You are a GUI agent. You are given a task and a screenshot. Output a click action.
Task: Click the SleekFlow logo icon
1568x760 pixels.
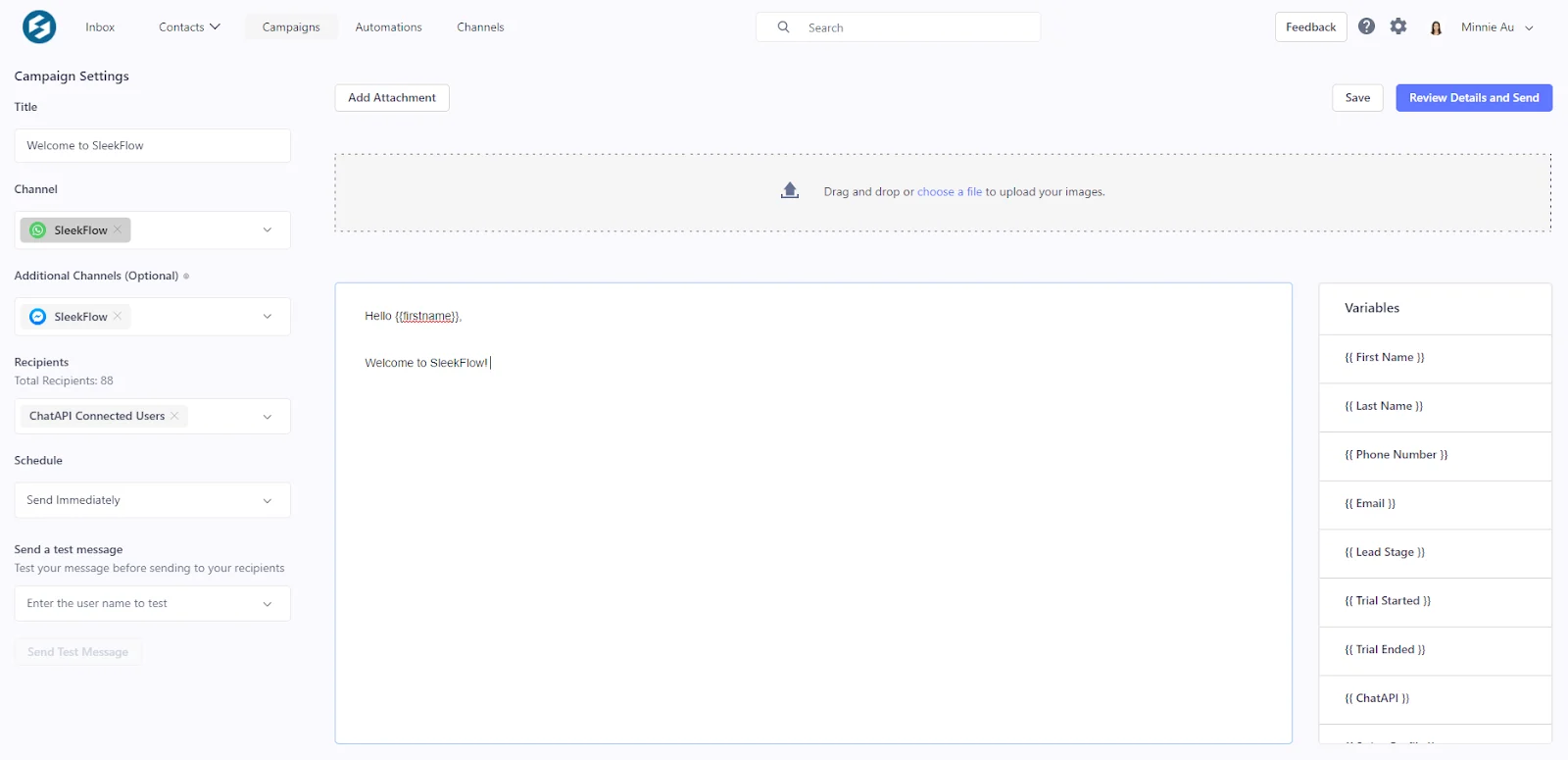pyautogui.click(x=39, y=26)
